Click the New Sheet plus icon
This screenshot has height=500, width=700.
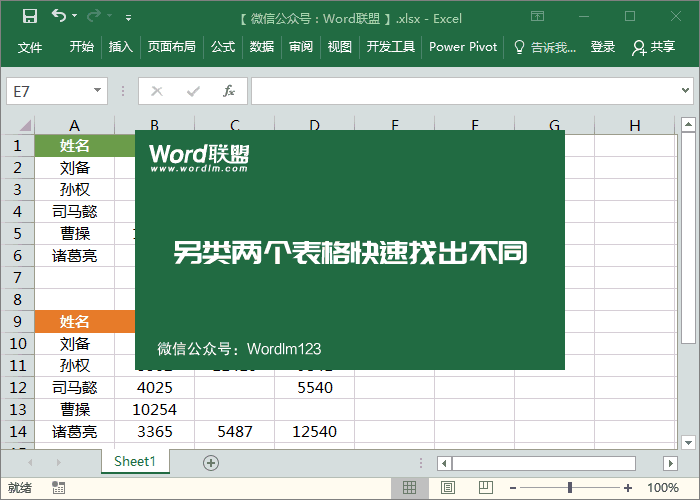[x=211, y=462]
